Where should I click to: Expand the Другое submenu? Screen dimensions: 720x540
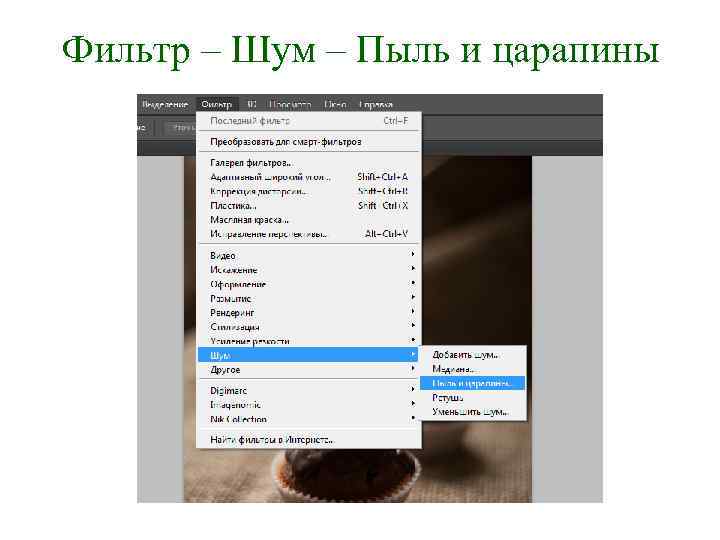click(x=309, y=370)
